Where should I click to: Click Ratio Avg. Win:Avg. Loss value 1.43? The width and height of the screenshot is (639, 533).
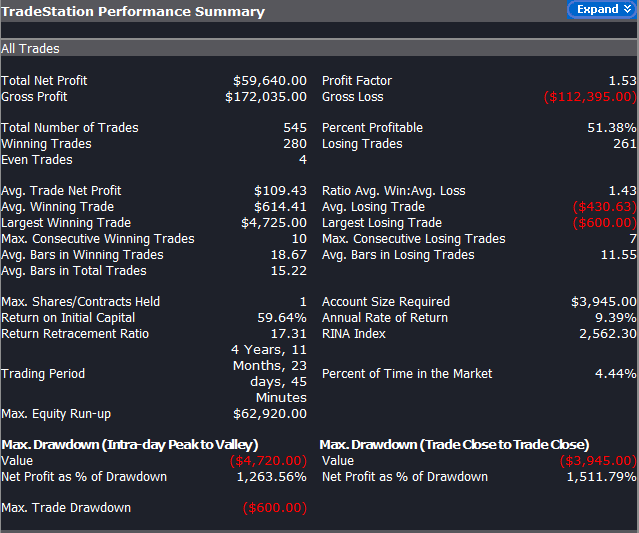click(622, 191)
